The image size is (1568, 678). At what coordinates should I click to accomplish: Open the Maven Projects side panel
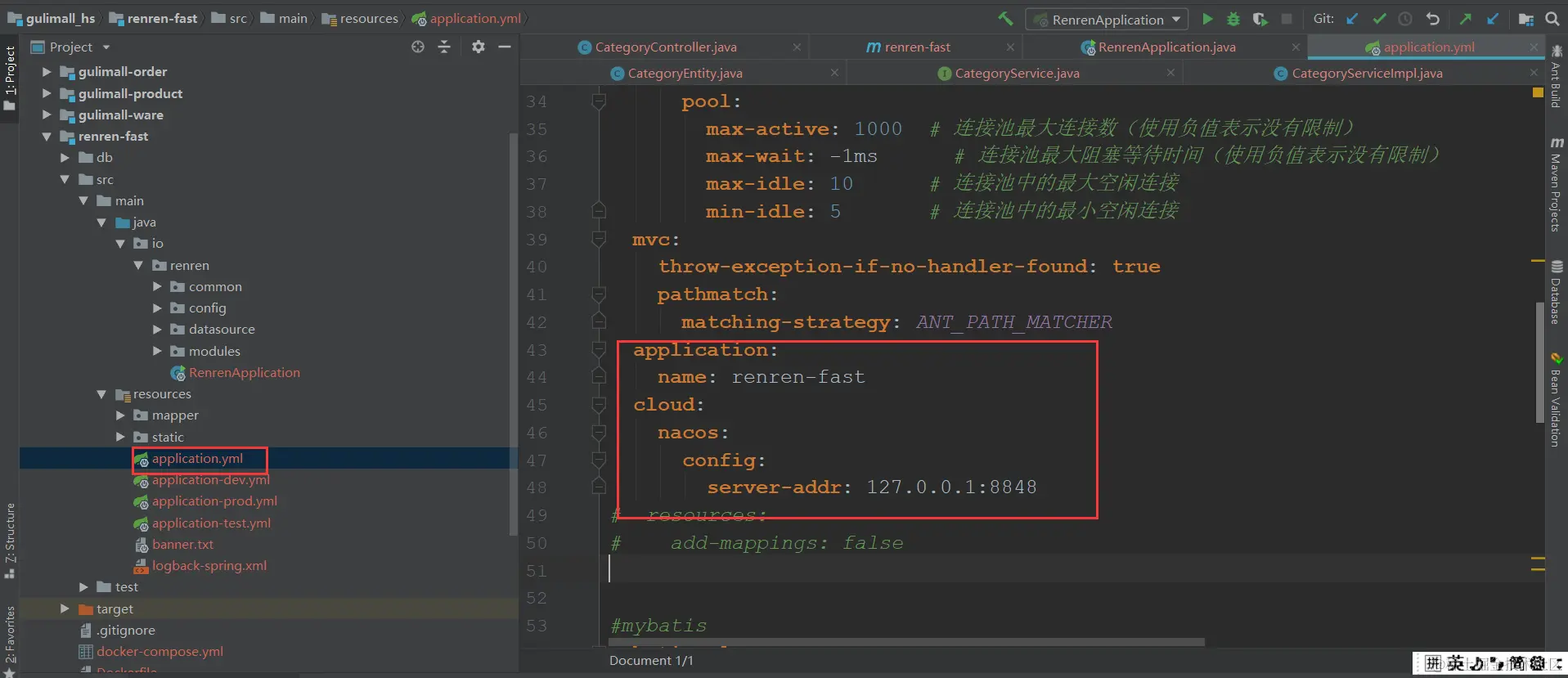(1556, 185)
